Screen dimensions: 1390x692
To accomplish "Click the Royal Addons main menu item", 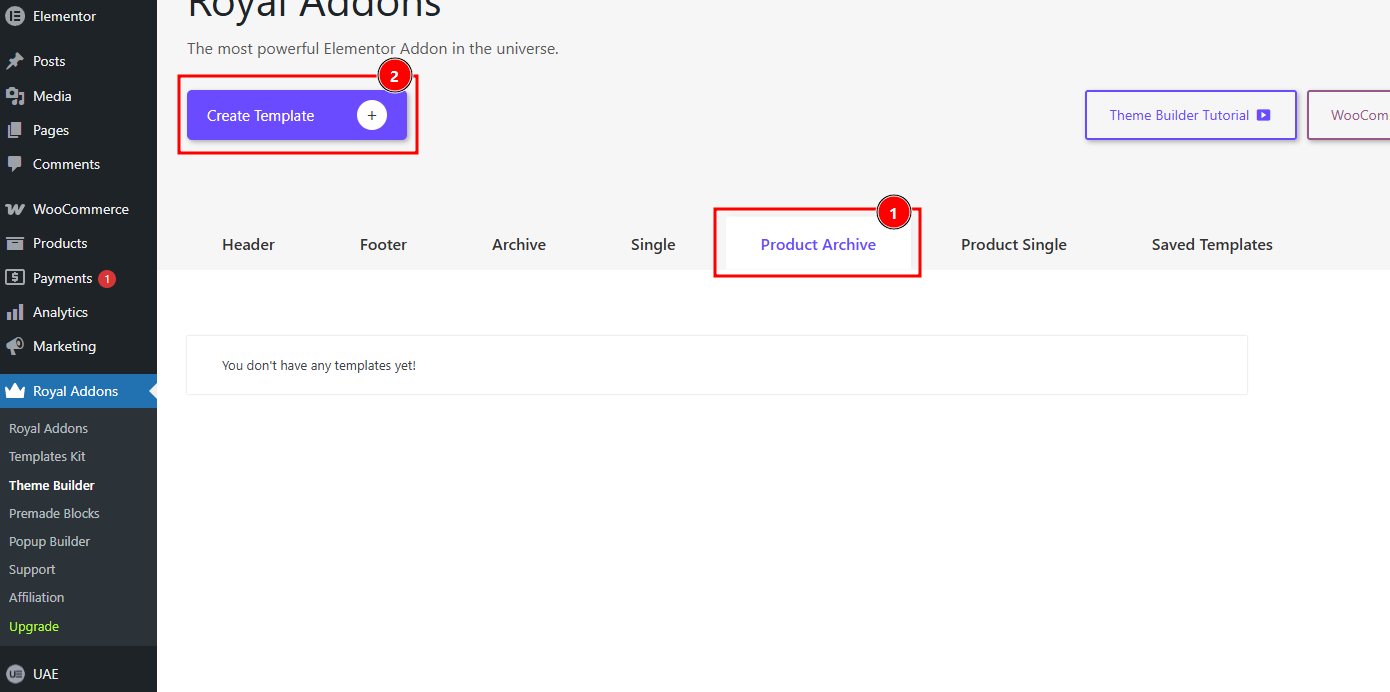I will click(78, 391).
